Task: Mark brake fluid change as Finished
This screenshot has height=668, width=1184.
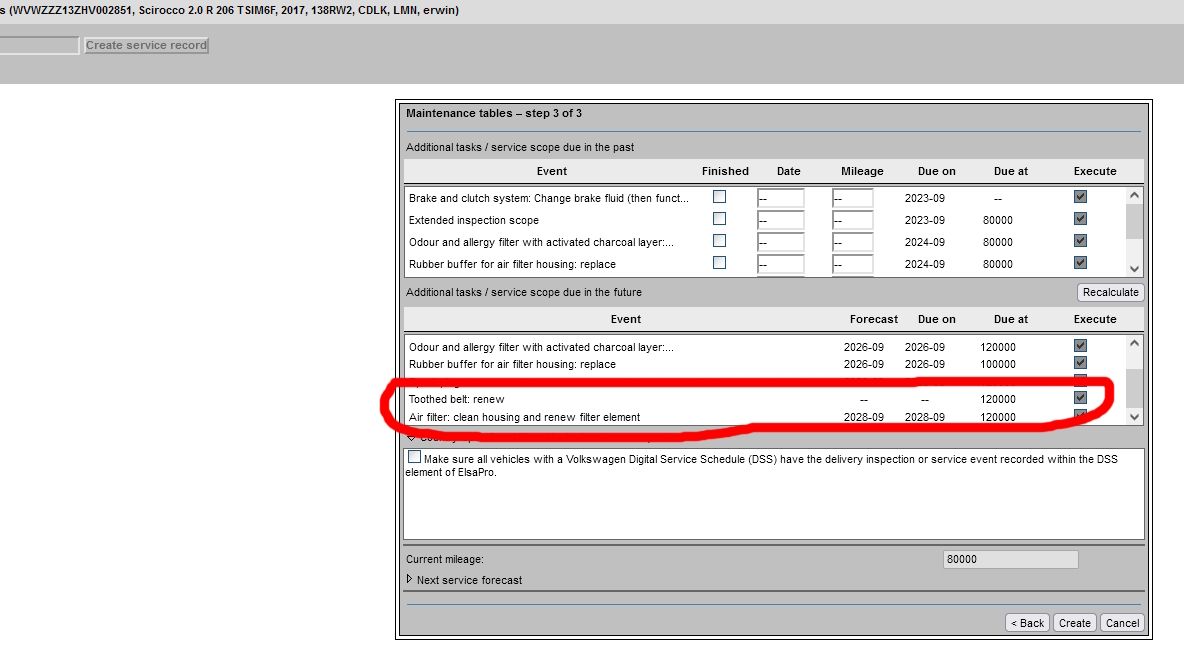Action: pos(719,197)
